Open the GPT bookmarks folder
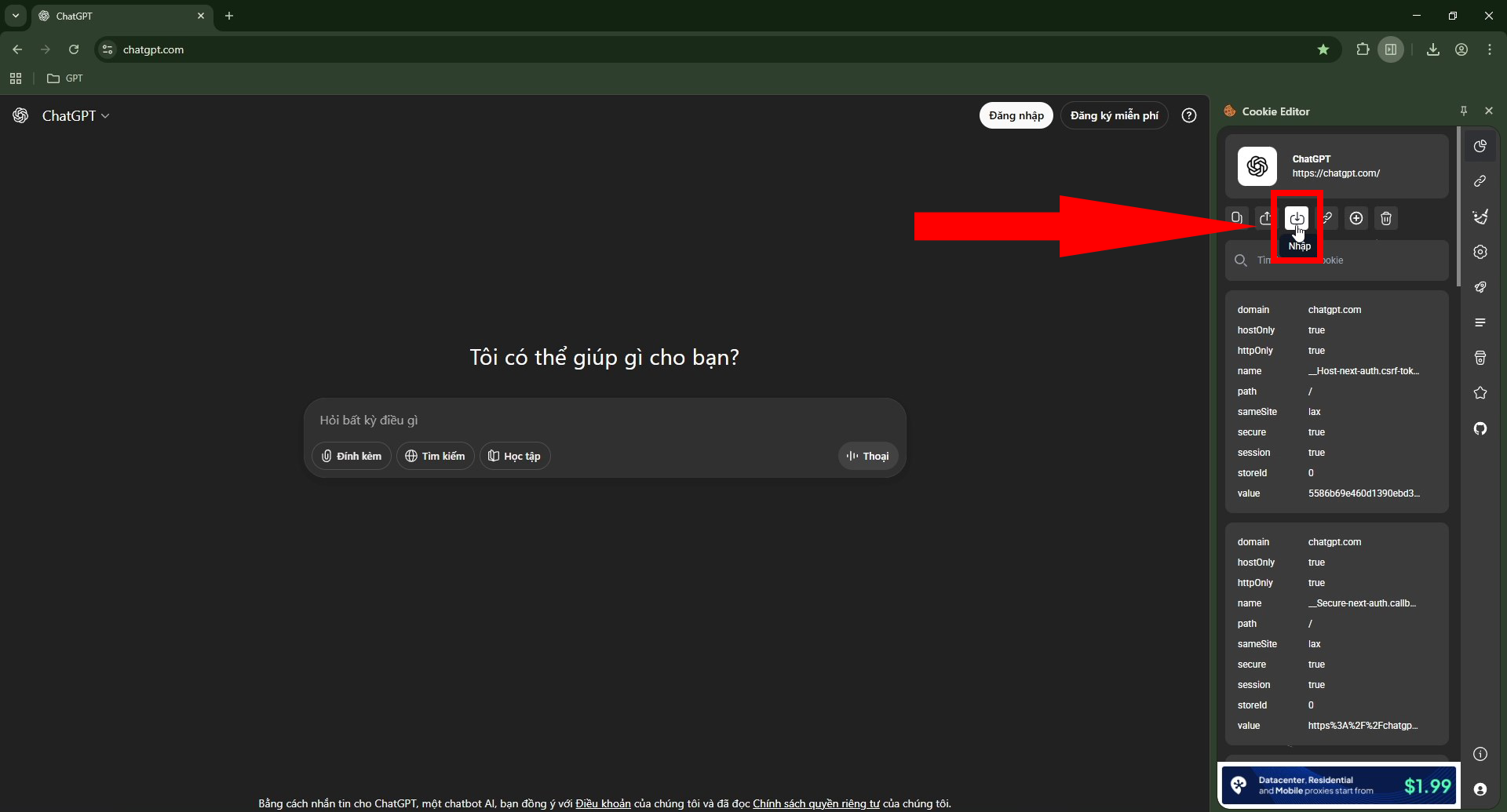The height and width of the screenshot is (812, 1507). pyautogui.click(x=65, y=78)
